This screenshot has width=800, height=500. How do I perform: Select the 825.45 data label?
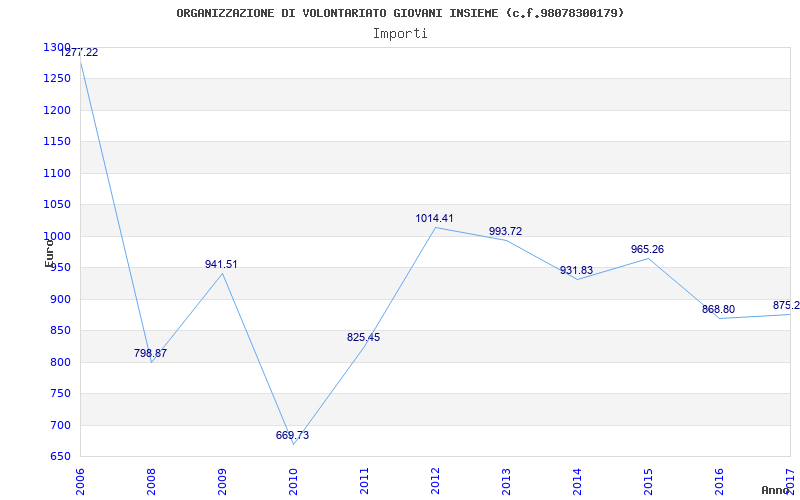363,337
